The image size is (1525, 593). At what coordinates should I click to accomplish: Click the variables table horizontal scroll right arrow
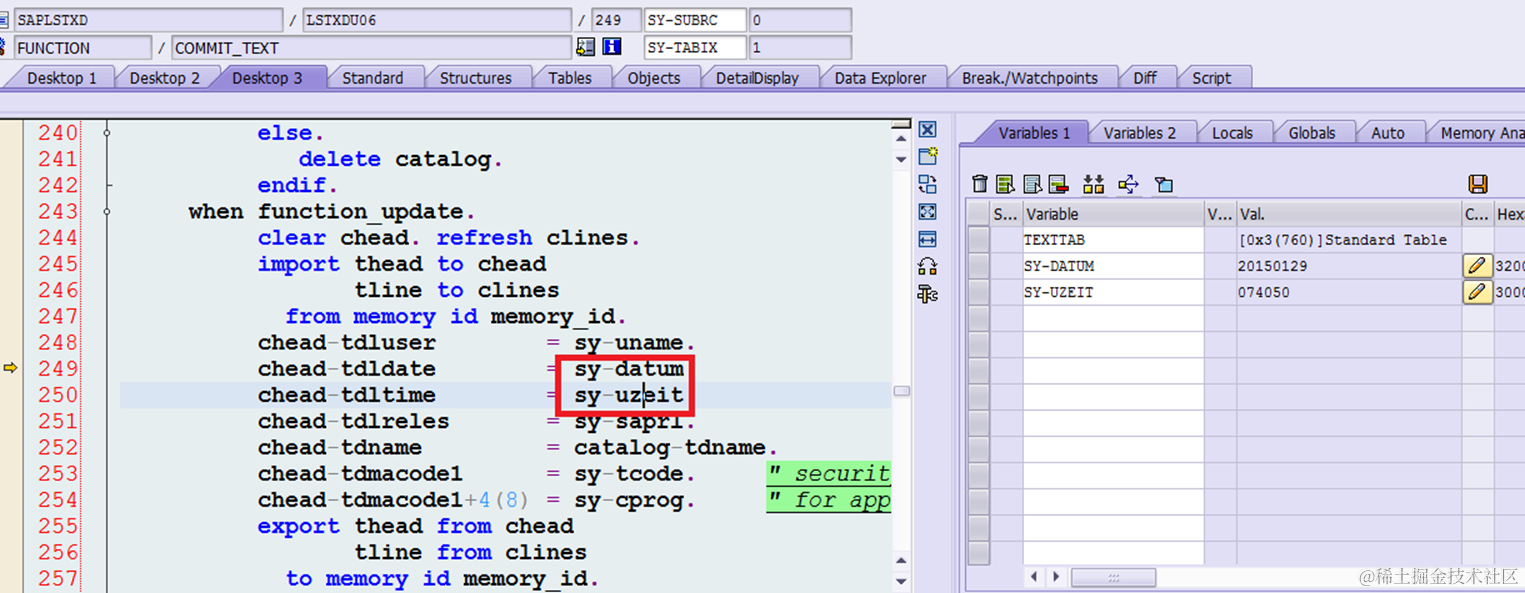pyautogui.click(x=1056, y=577)
